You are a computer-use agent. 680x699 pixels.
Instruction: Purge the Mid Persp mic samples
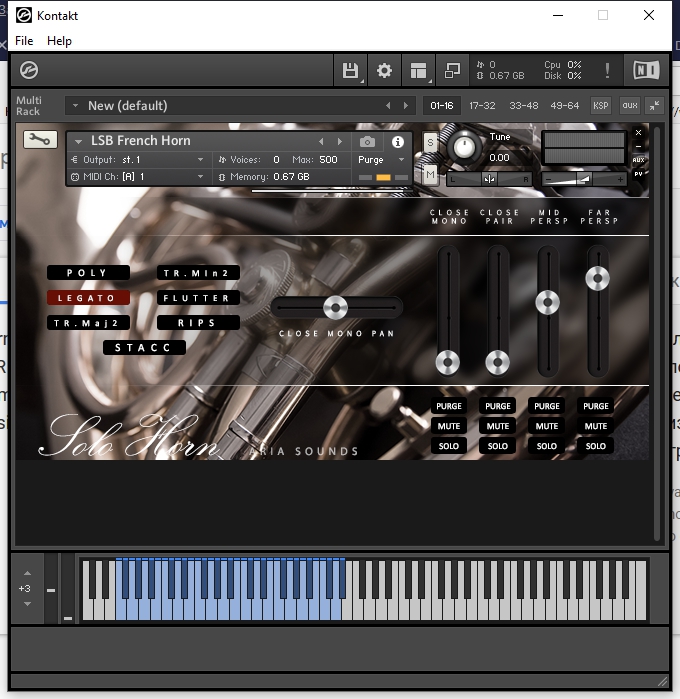point(547,406)
